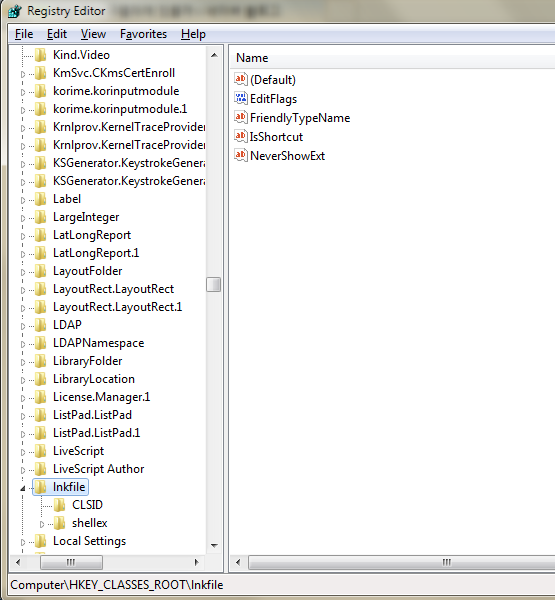Viewport: 555px width, 600px height.
Task: Expand the korime.korinputmodule.1 key
Action: coord(23,110)
